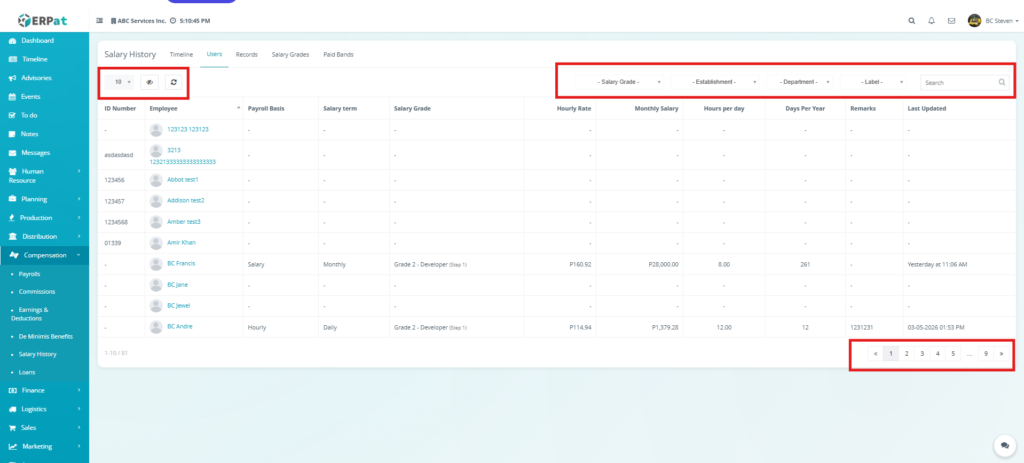This screenshot has width=1024, height=463.
Task: Switch to the Salary Grades tab
Action: [290, 54]
